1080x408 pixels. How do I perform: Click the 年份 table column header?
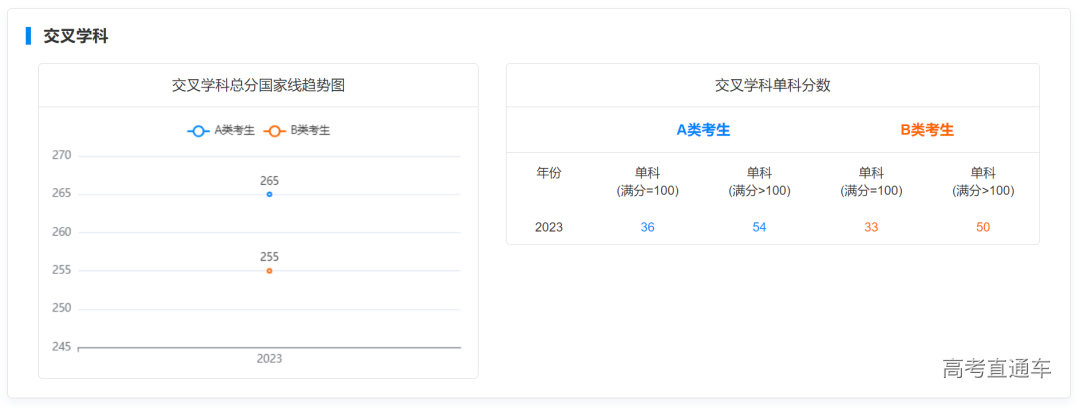(x=549, y=173)
